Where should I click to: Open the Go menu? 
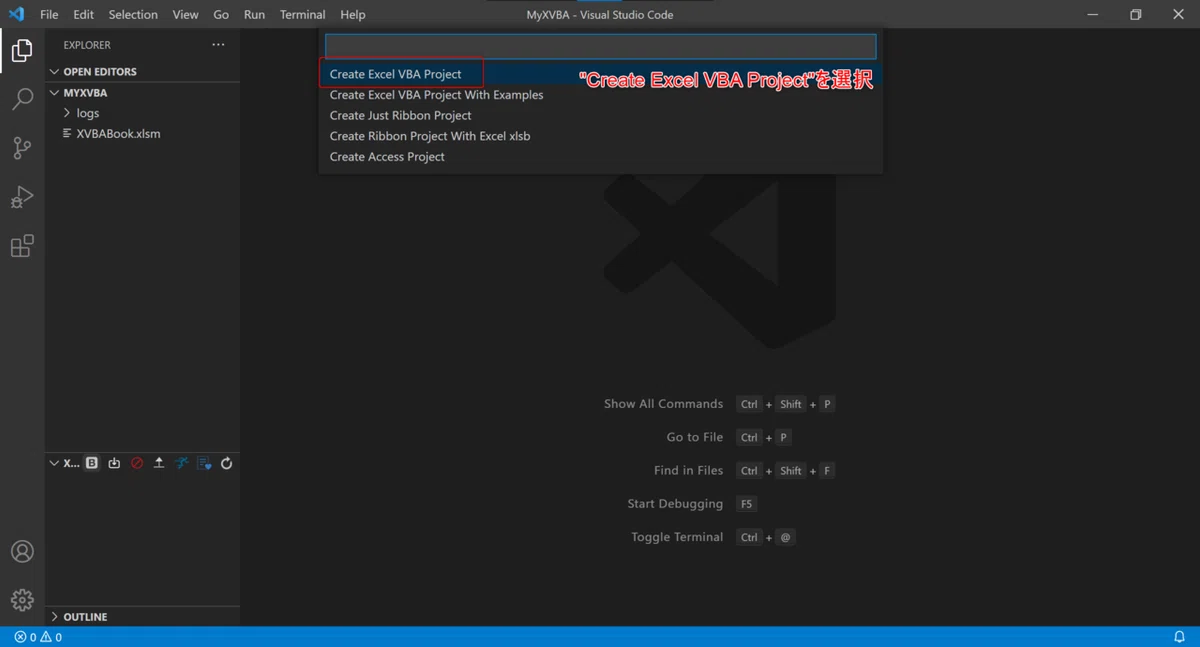pyautogui.click(x=221, y=15)
